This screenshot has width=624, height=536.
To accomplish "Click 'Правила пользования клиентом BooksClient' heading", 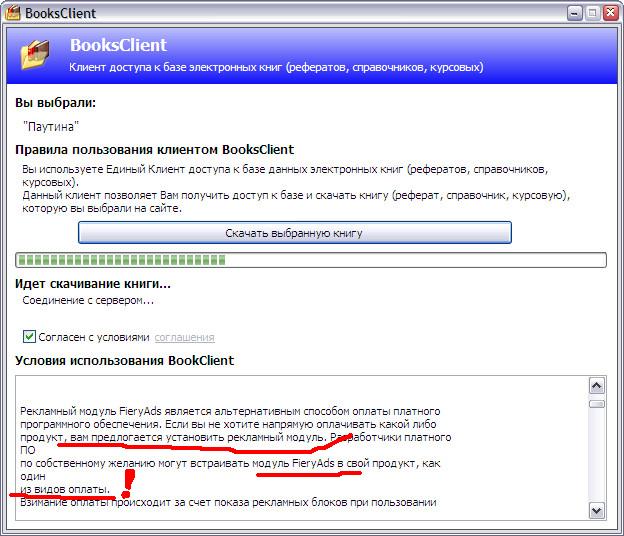I will [x=154, y=150].
